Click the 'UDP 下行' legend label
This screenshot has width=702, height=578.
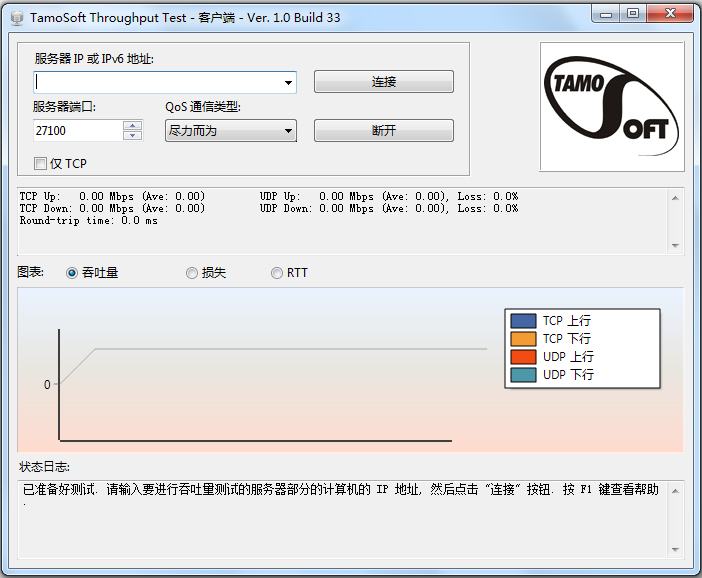point(568,374)
